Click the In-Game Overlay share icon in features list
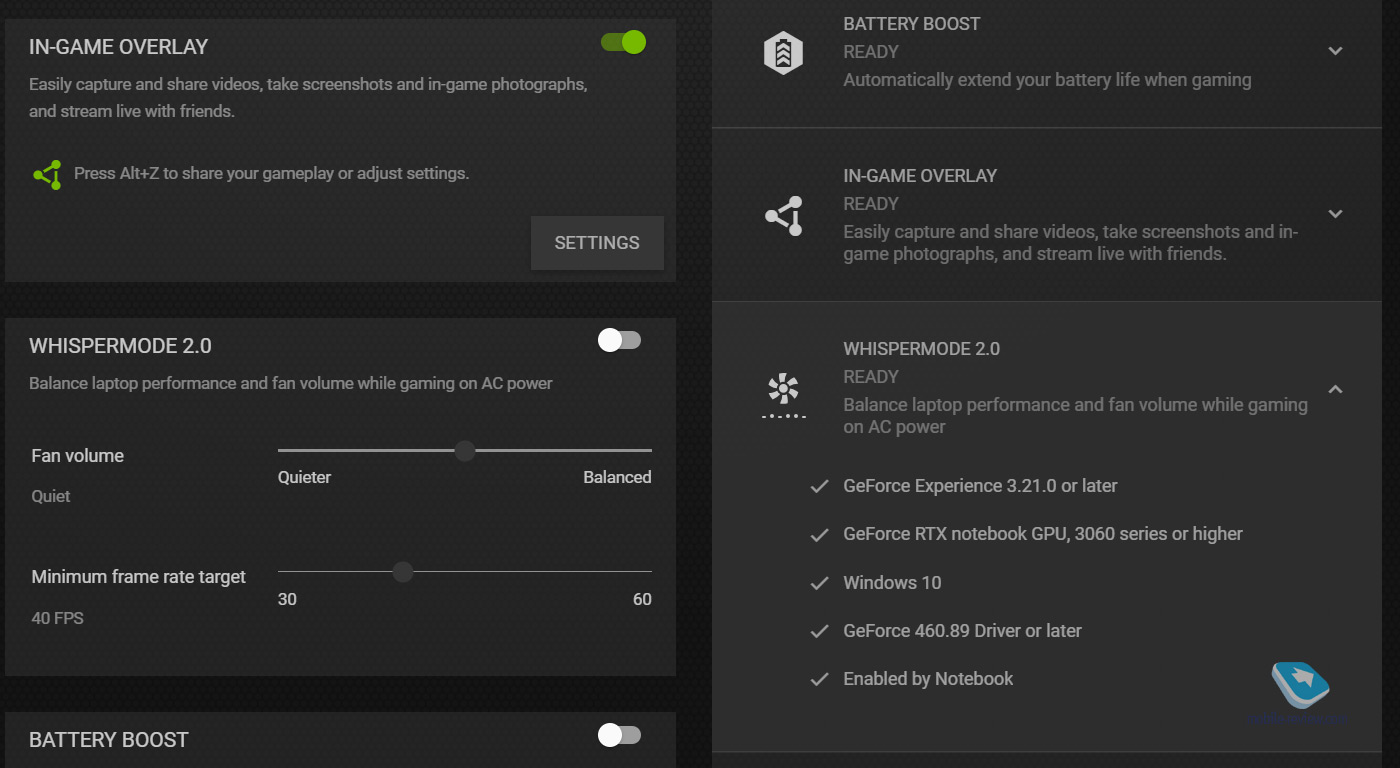The width and height of the screenshot is (1400, 768). tap(783, 216)
